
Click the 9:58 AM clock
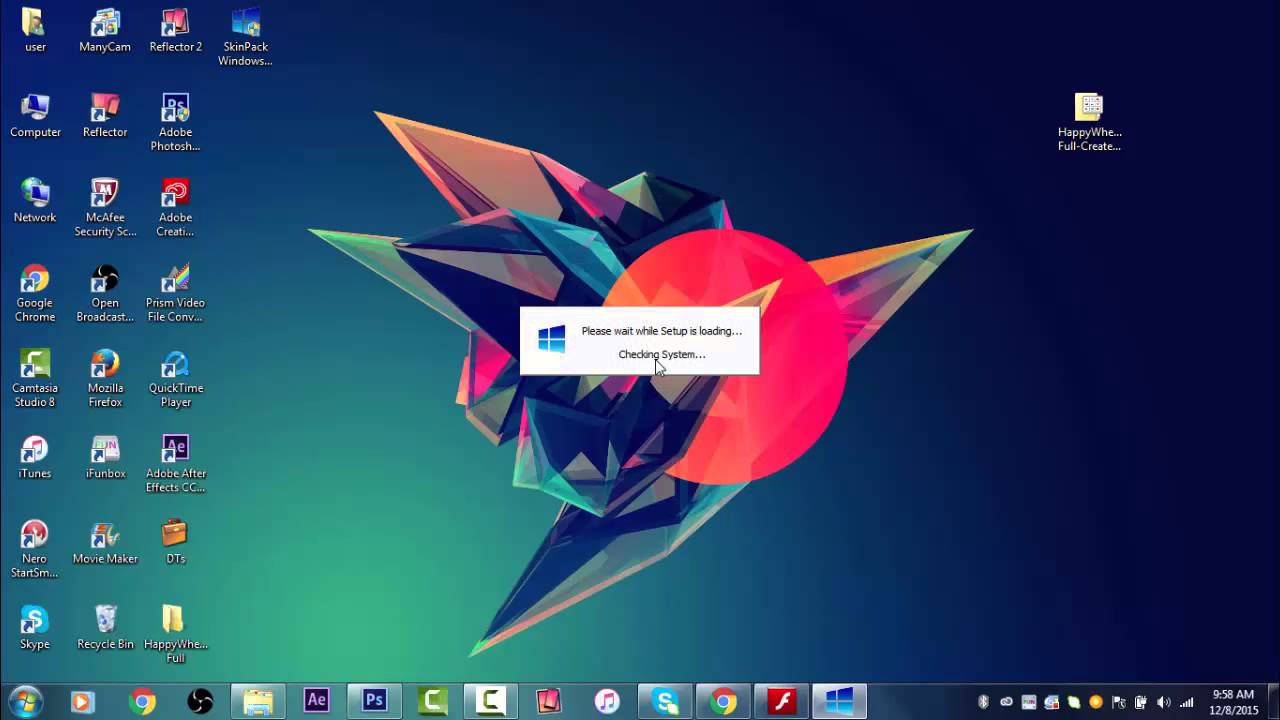point(1233,694)
